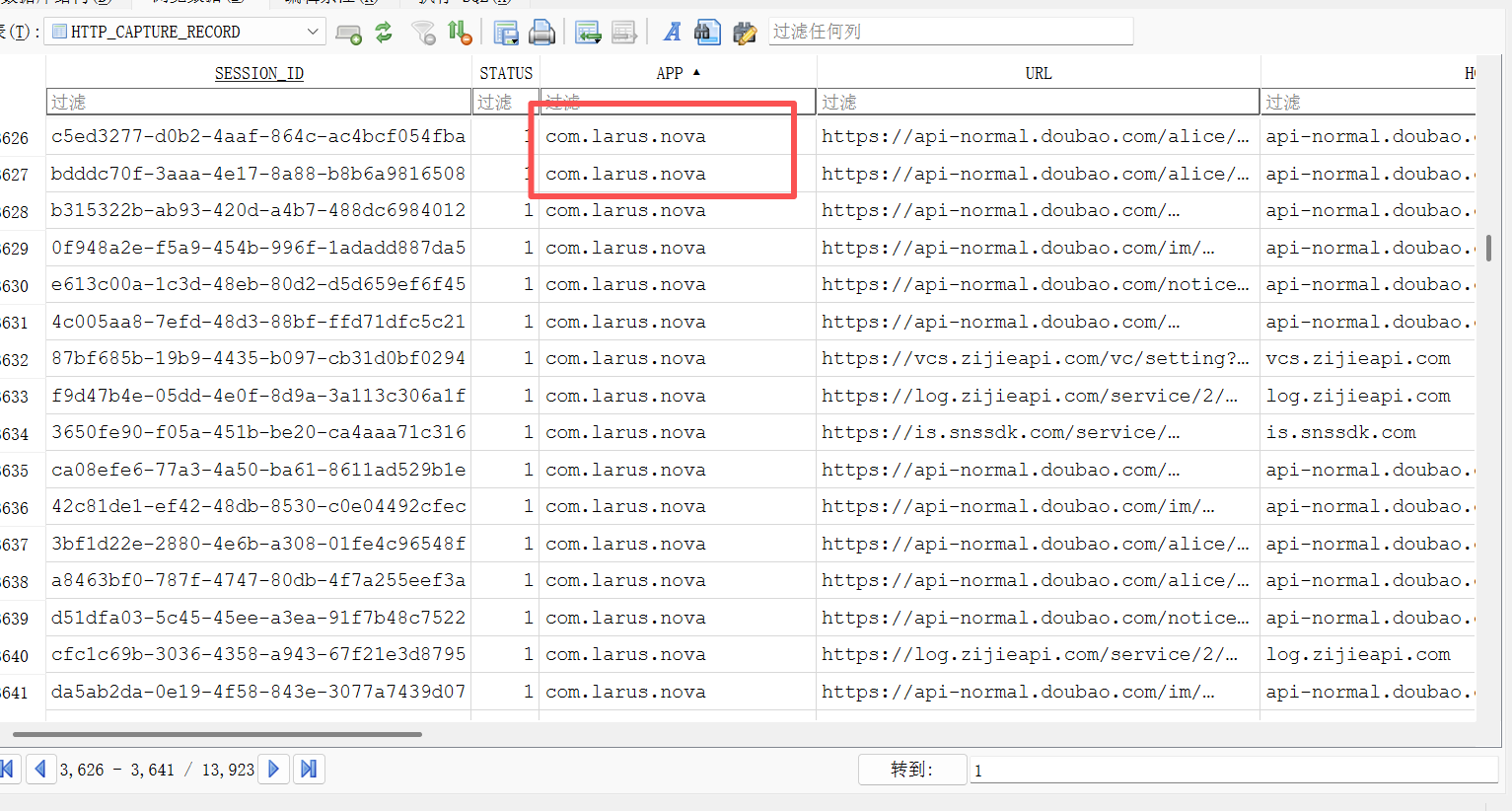
Task: Focus the go-to row number field
Action: 1234,770
